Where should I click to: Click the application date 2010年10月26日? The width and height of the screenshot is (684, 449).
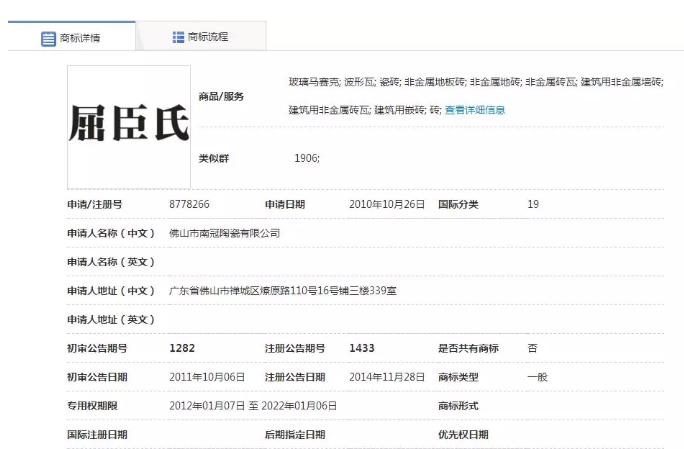coord(387,204)
